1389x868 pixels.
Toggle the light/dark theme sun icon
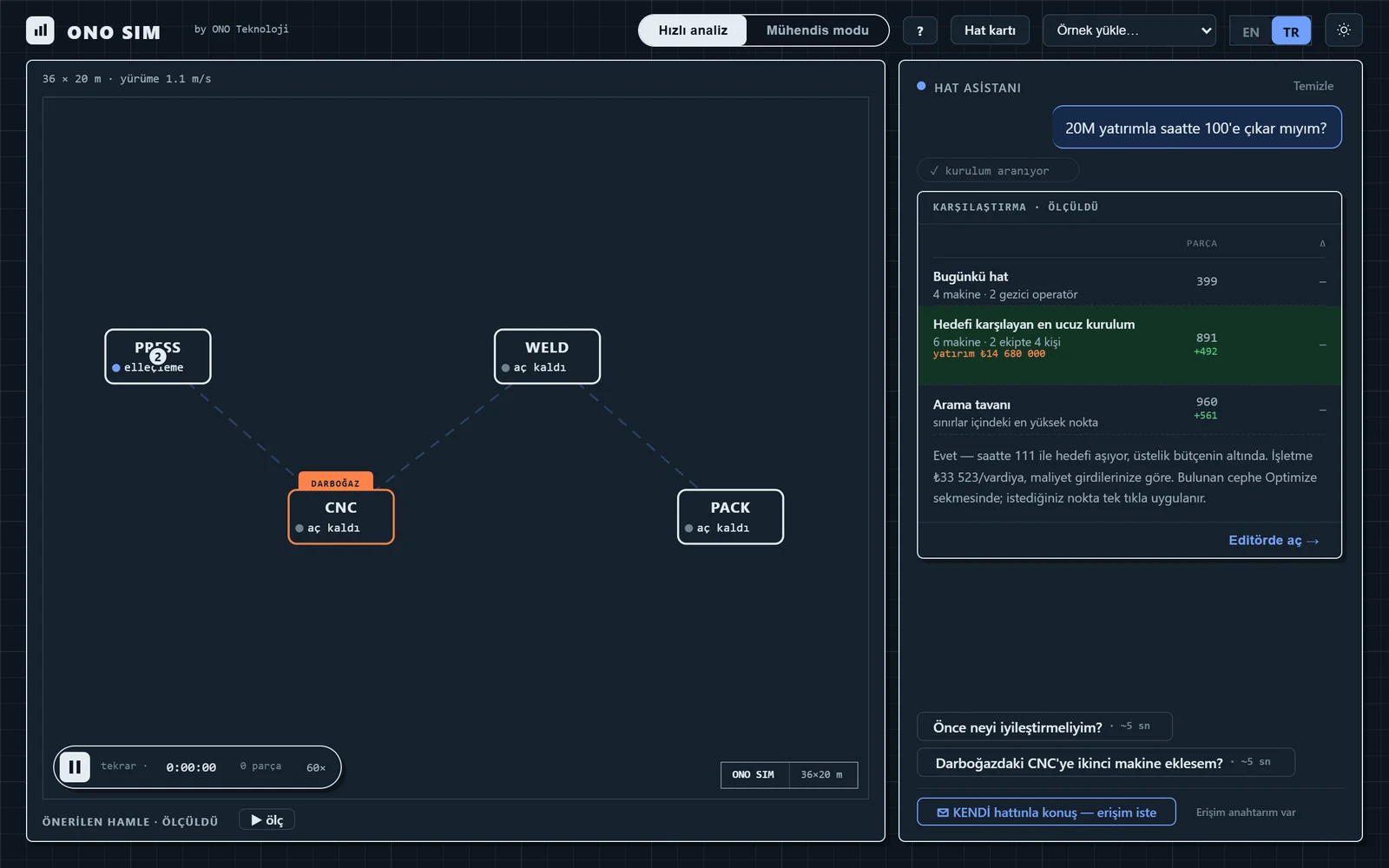click(1344, 30)
